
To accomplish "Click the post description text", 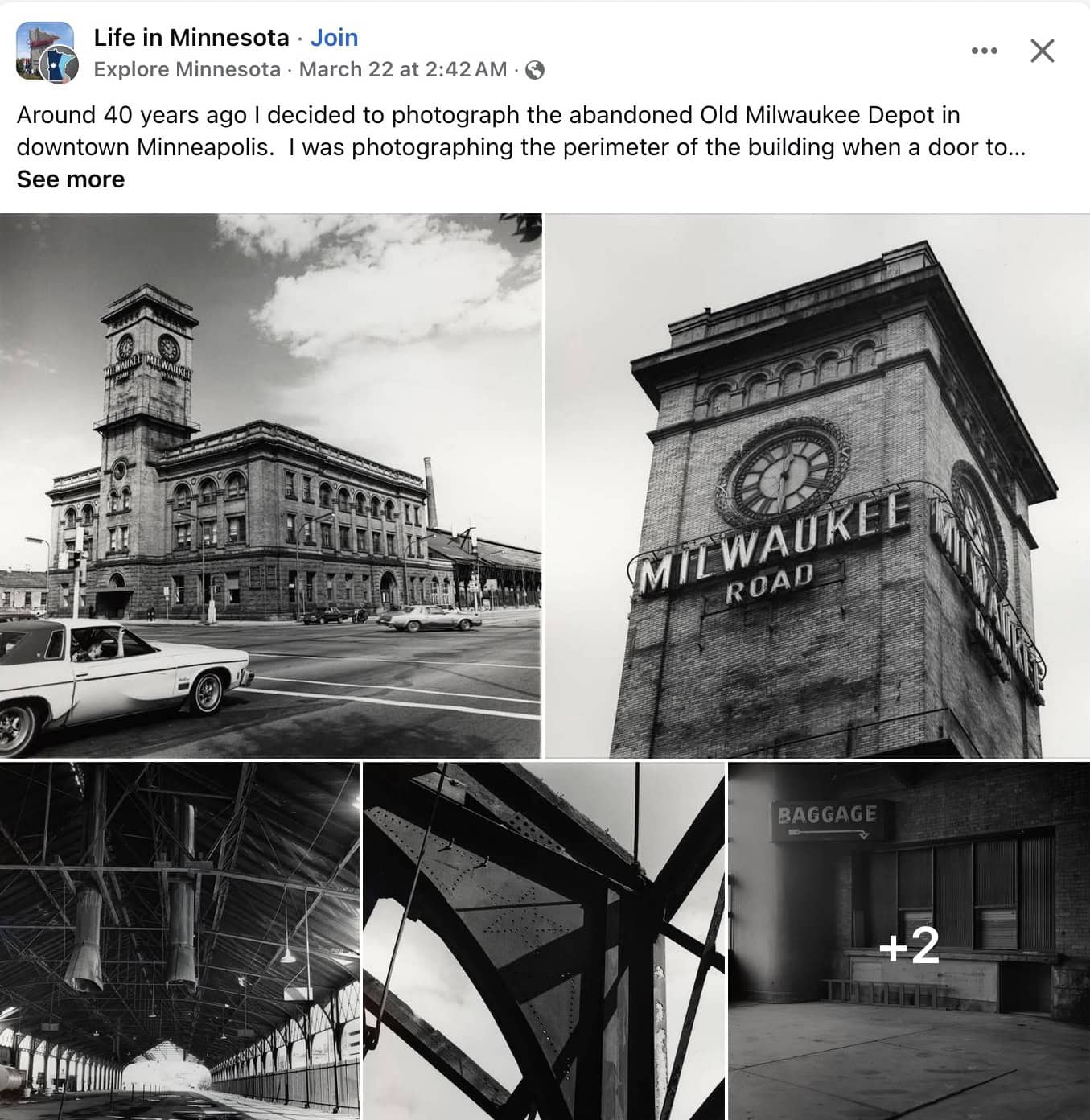I will 520,131.
